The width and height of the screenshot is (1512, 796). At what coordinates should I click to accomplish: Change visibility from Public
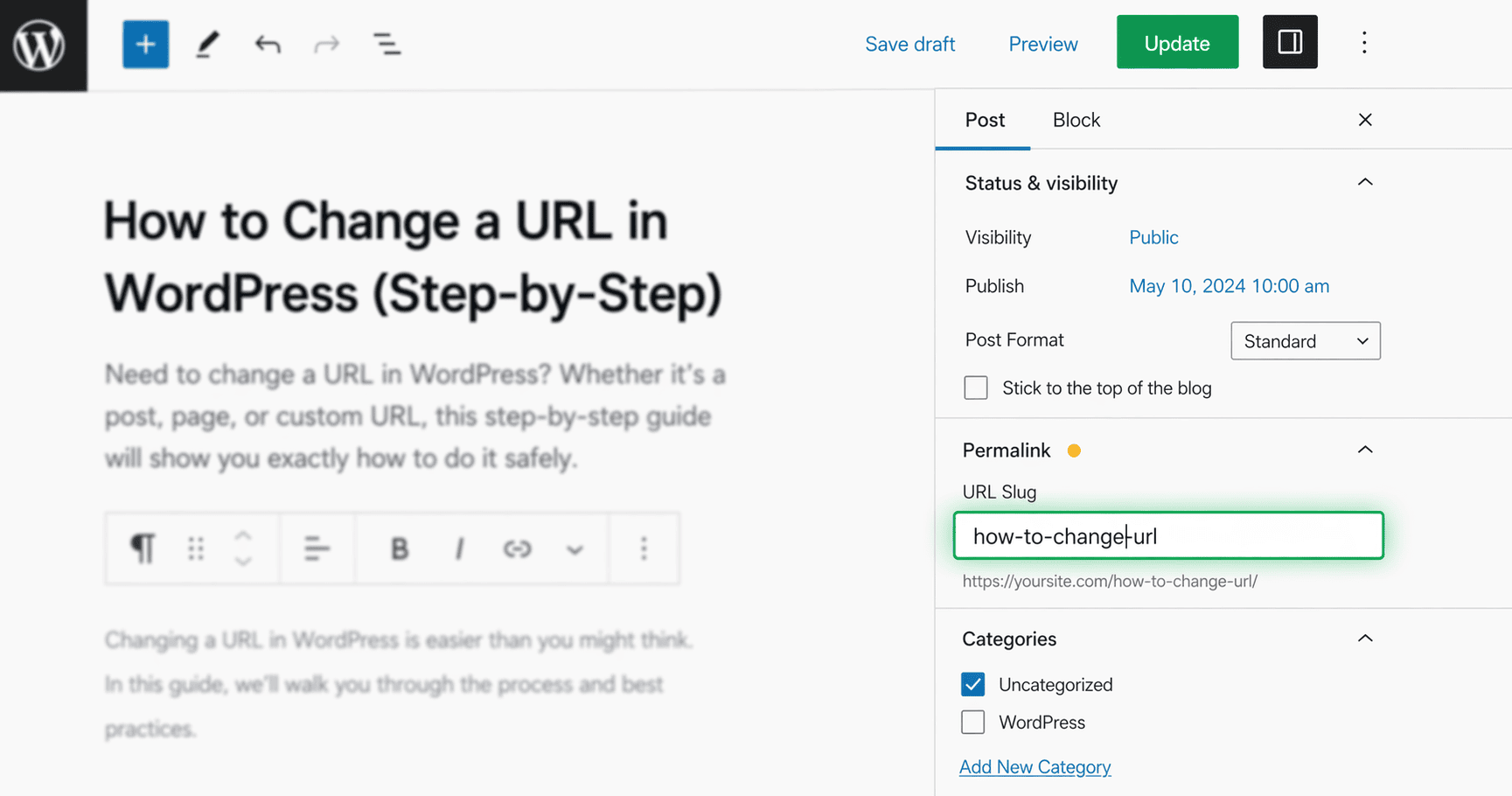click(x=1153, y=237)
